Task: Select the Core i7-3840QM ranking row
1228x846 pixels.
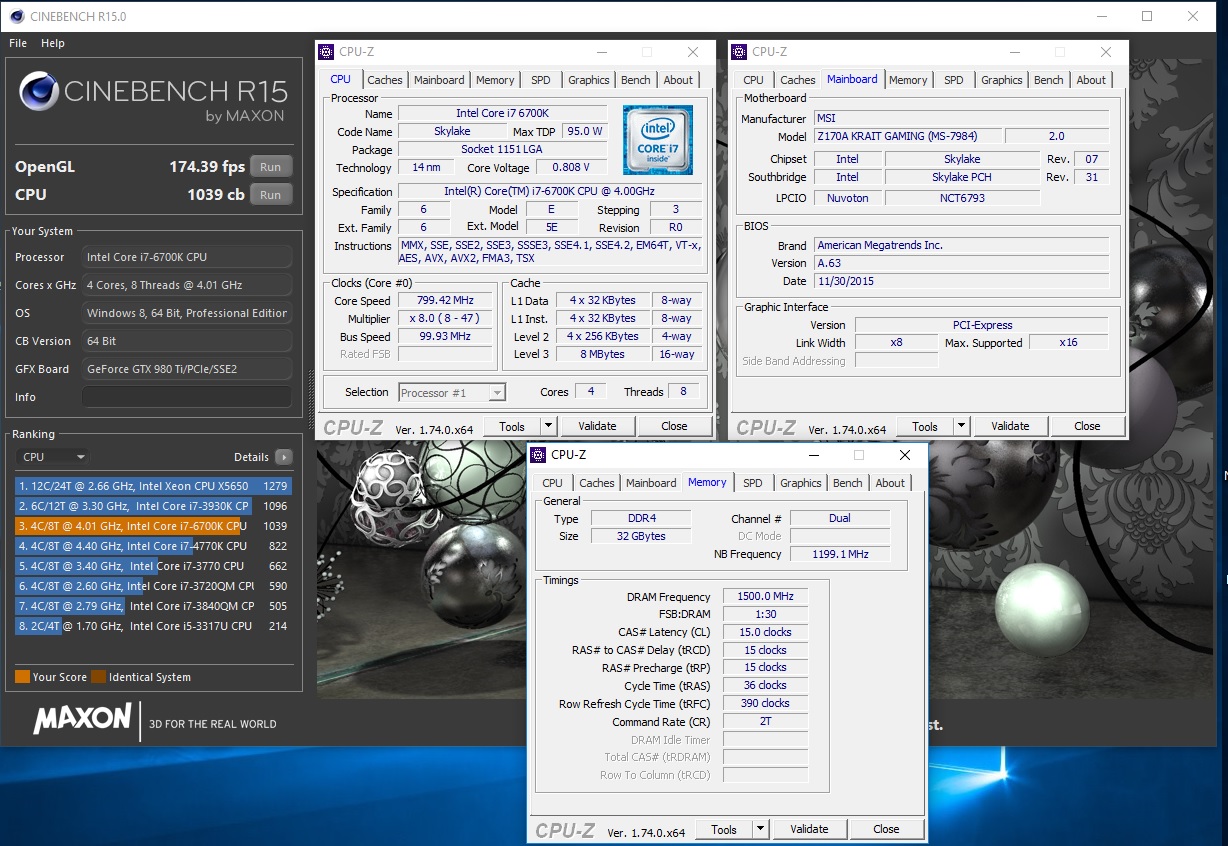Action: pyautogui.click(x=153, y=606)
